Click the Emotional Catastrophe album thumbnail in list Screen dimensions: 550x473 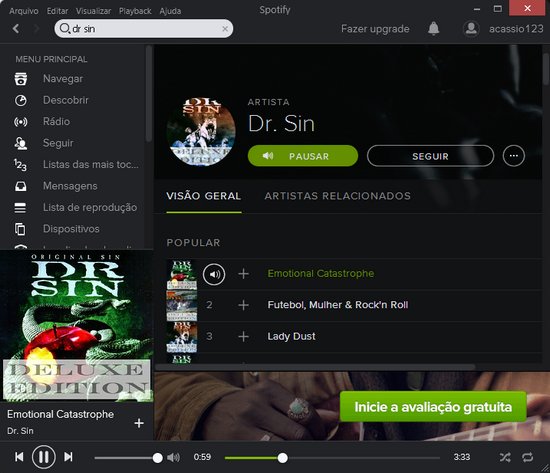(x=182, y=274)
